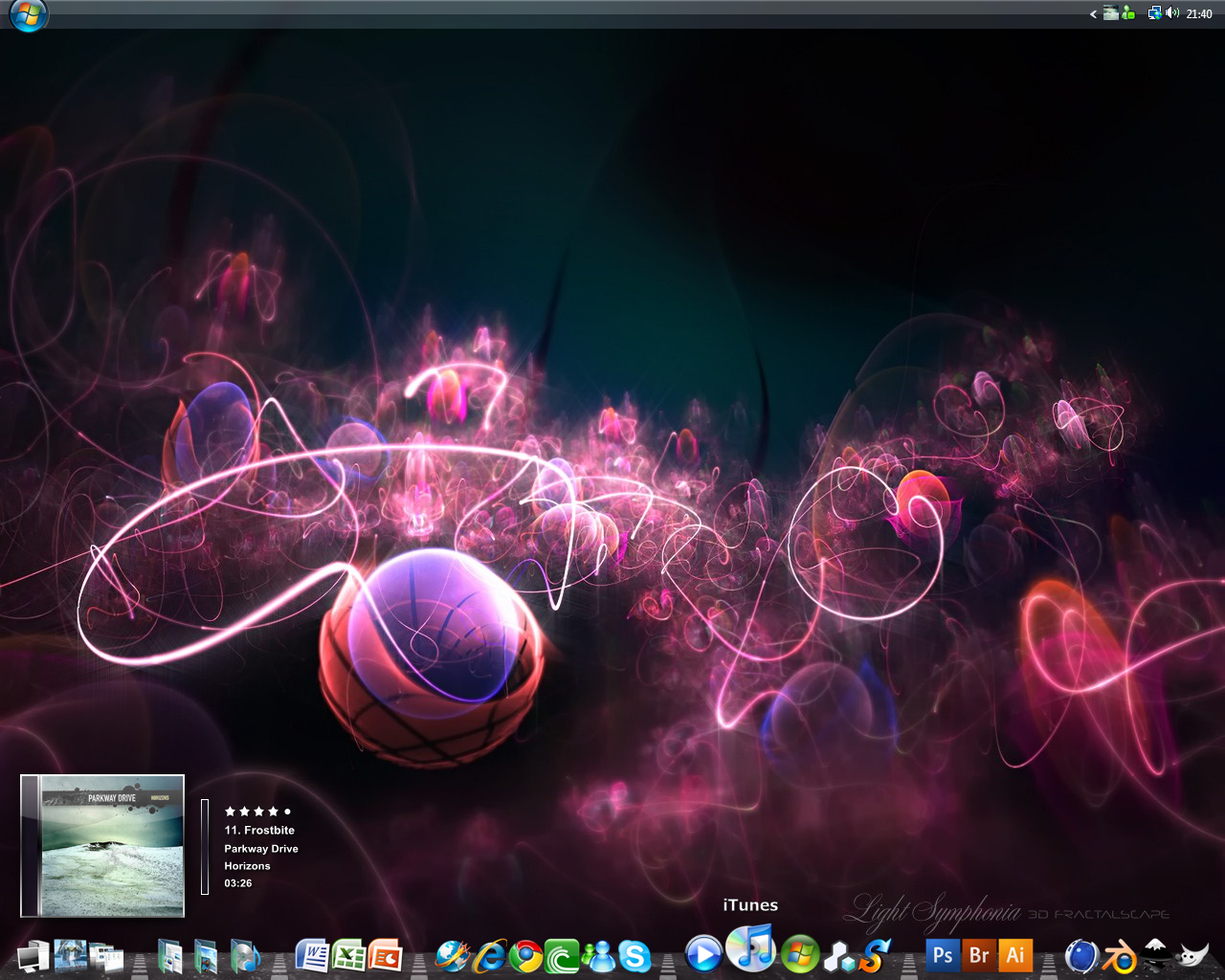The width and height of the screenshot is (1225, 980).
Task: Launch the green BitTorrent-style client icon
Action: (562, 956)
